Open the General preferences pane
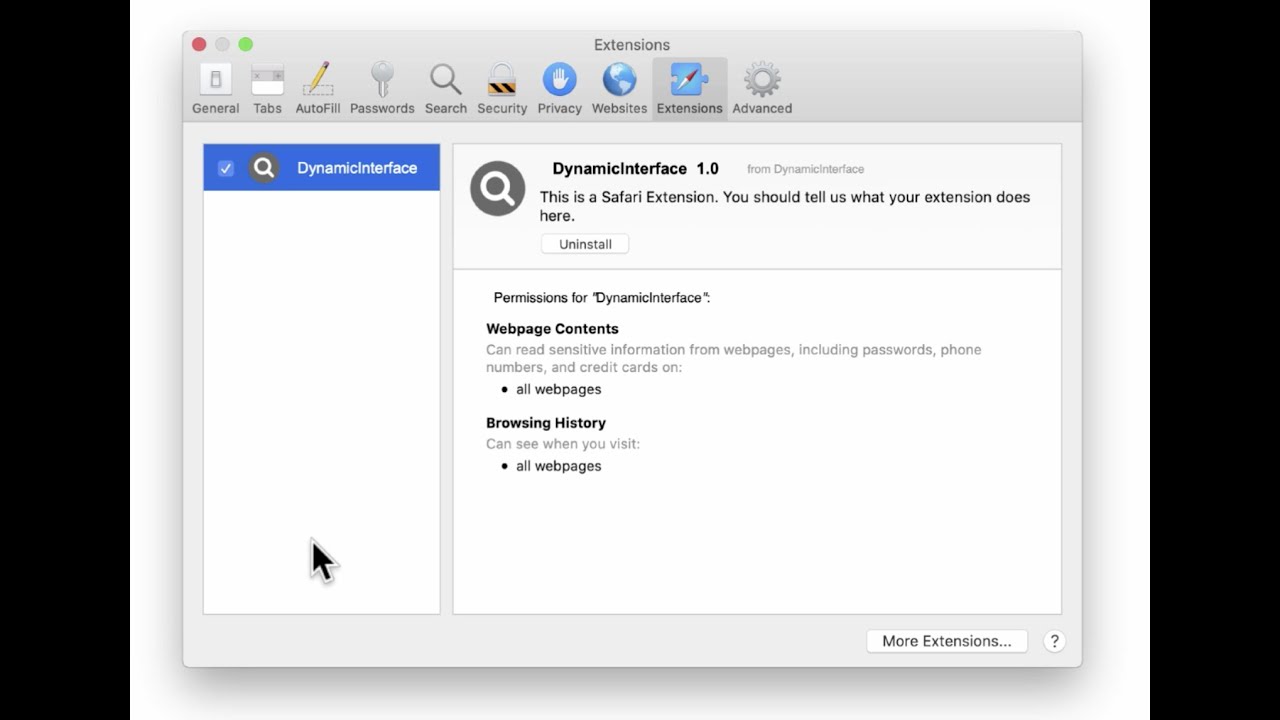Screen dimensions: 1280x720 (215, 90)
